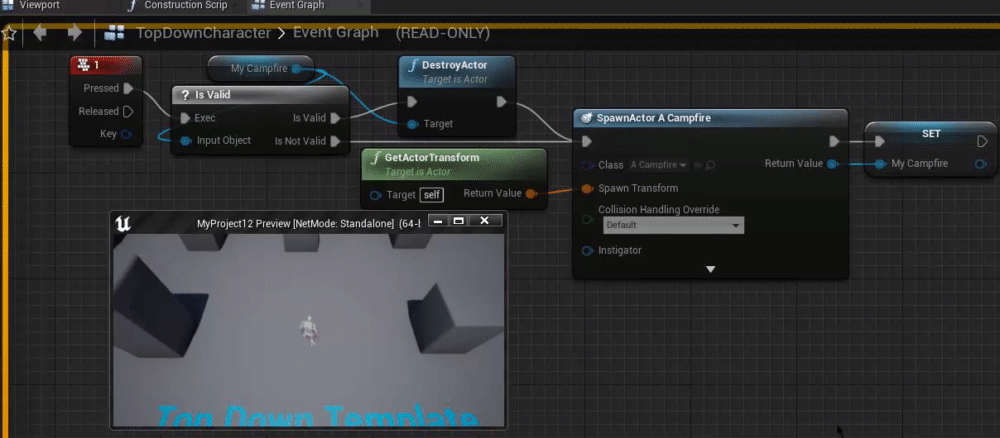Image resolution: width=1000 pixels, height=438 pixels.
Task: Bookmark graph with the star icon
Action: click(x=9, y=33)
